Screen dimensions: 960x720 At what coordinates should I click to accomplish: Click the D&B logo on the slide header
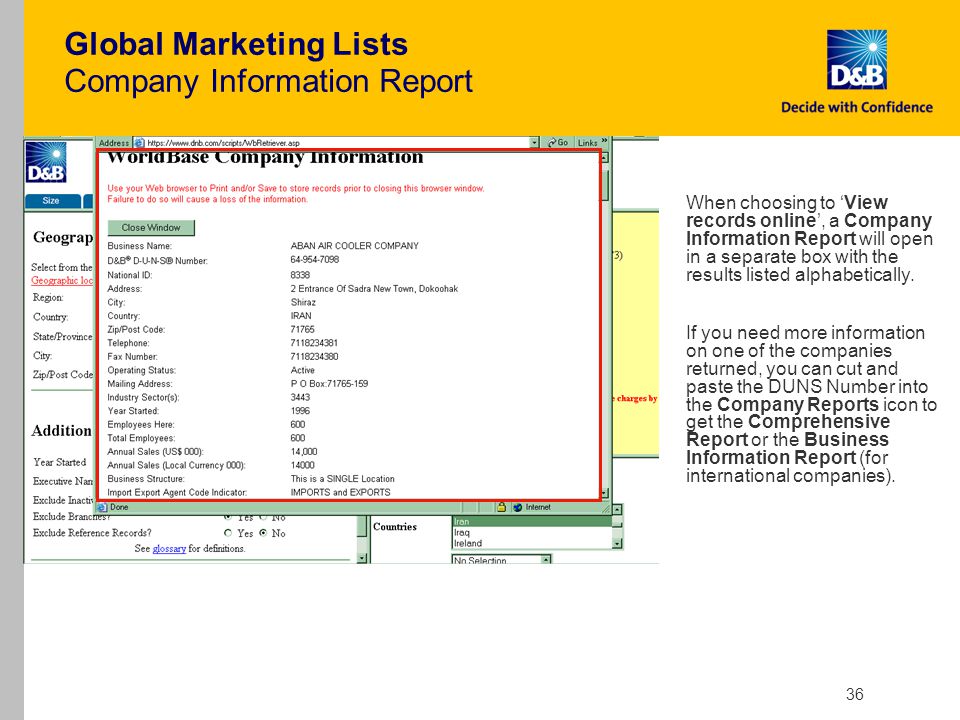pyautogui.click(x=857, y=60)
